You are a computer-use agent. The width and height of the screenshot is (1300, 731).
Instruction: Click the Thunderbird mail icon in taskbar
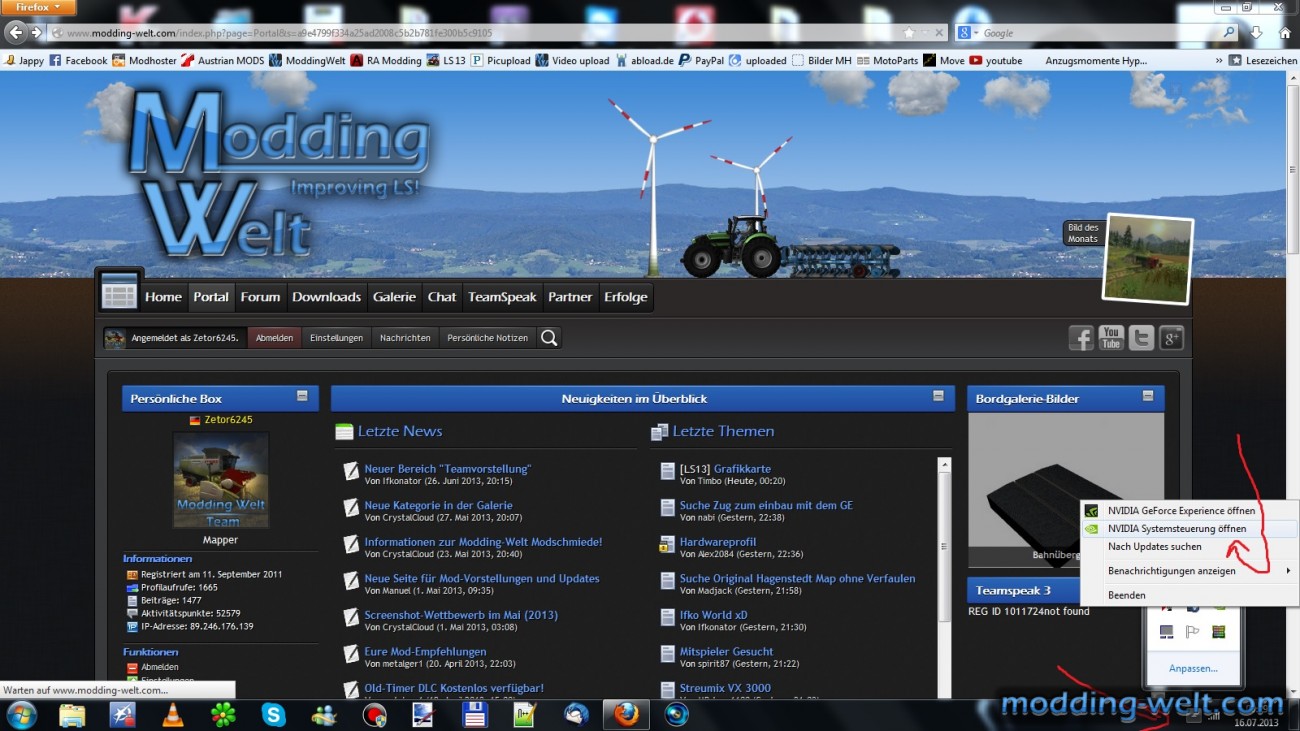(576, 715)
